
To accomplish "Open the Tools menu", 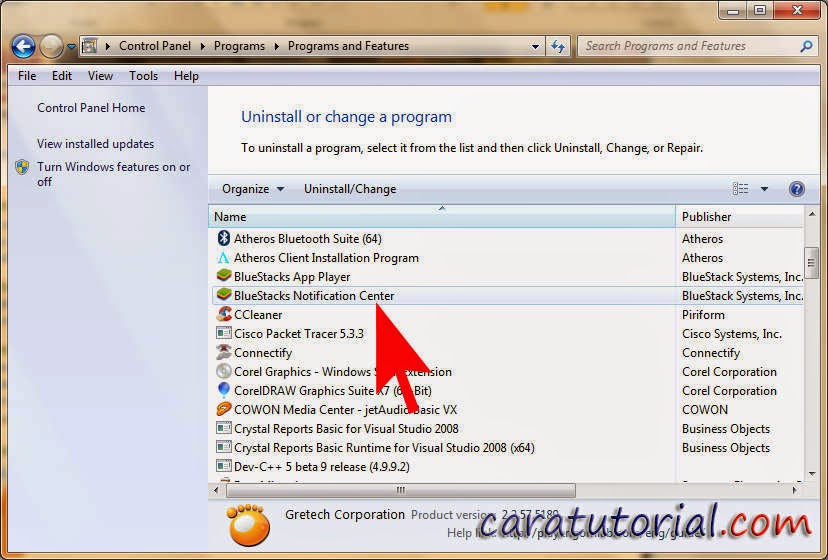I will pos(144,76).
